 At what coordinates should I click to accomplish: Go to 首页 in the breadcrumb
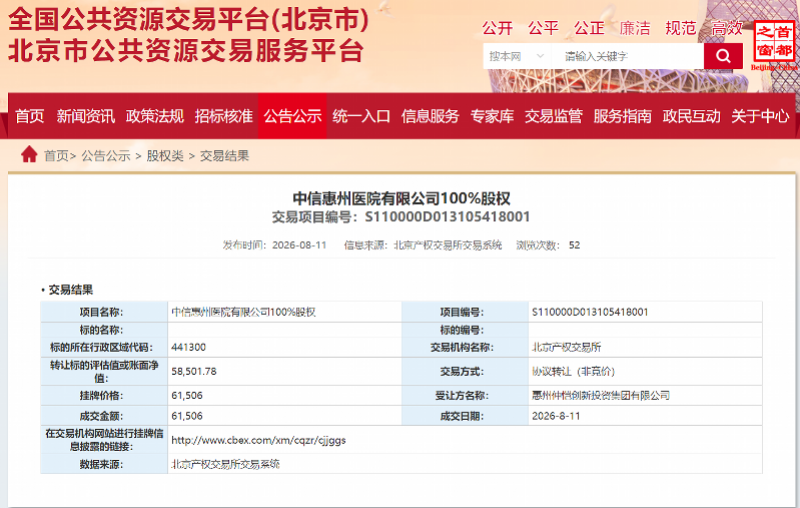56,156
